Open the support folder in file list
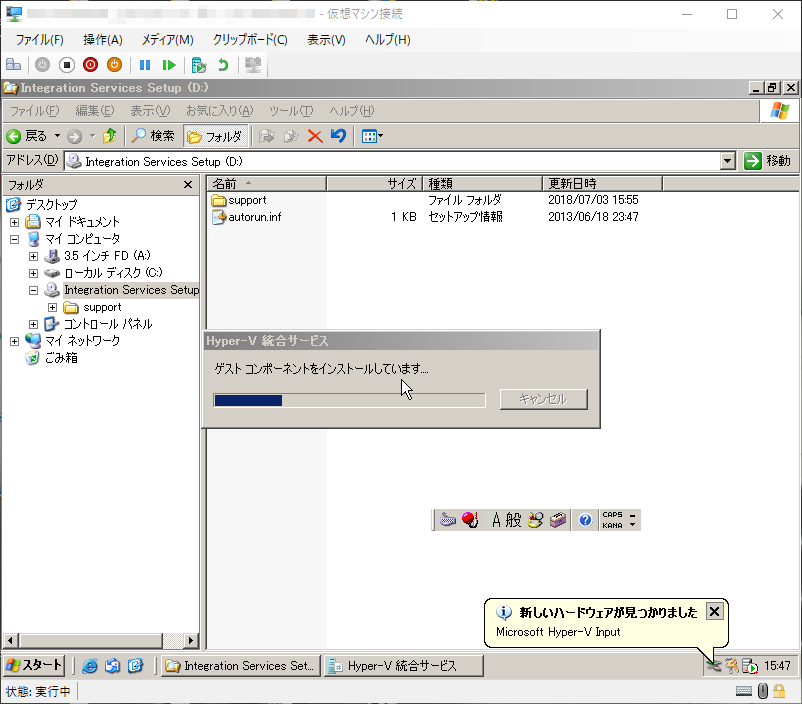The width and height of the screenshot is (802, 704). click(247, 200)
